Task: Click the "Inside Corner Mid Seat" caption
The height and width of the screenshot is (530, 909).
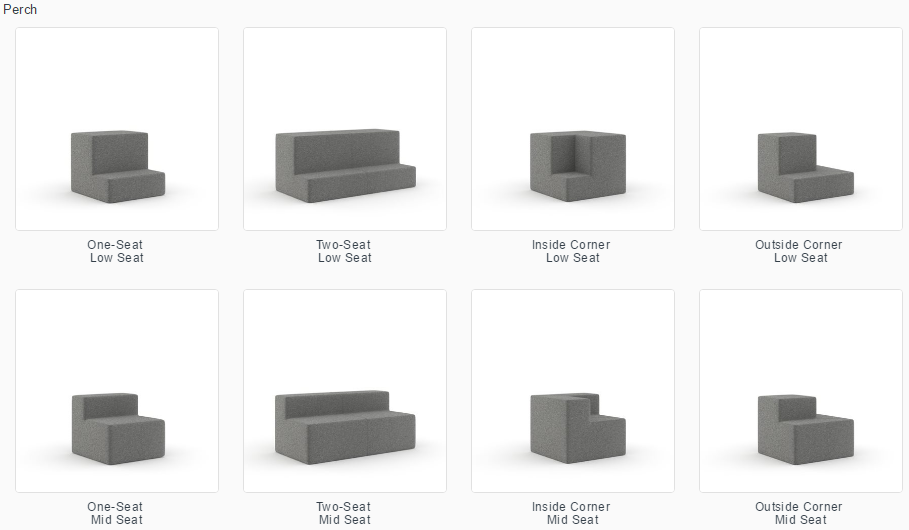Action: [572, 513]
